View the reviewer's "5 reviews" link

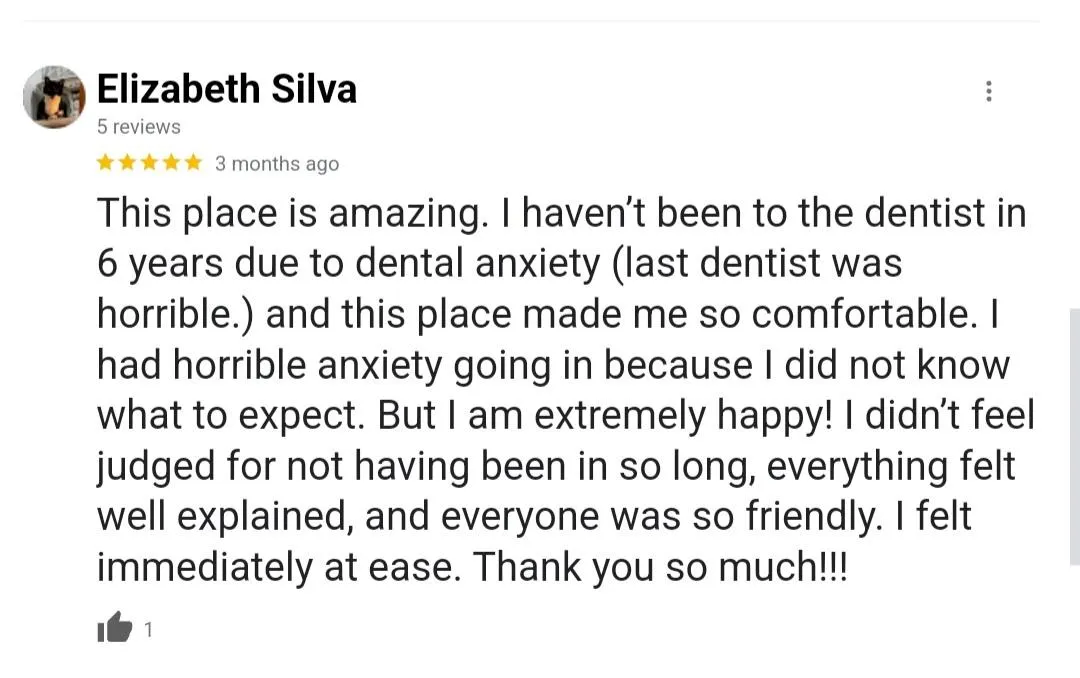pos(138,127)
